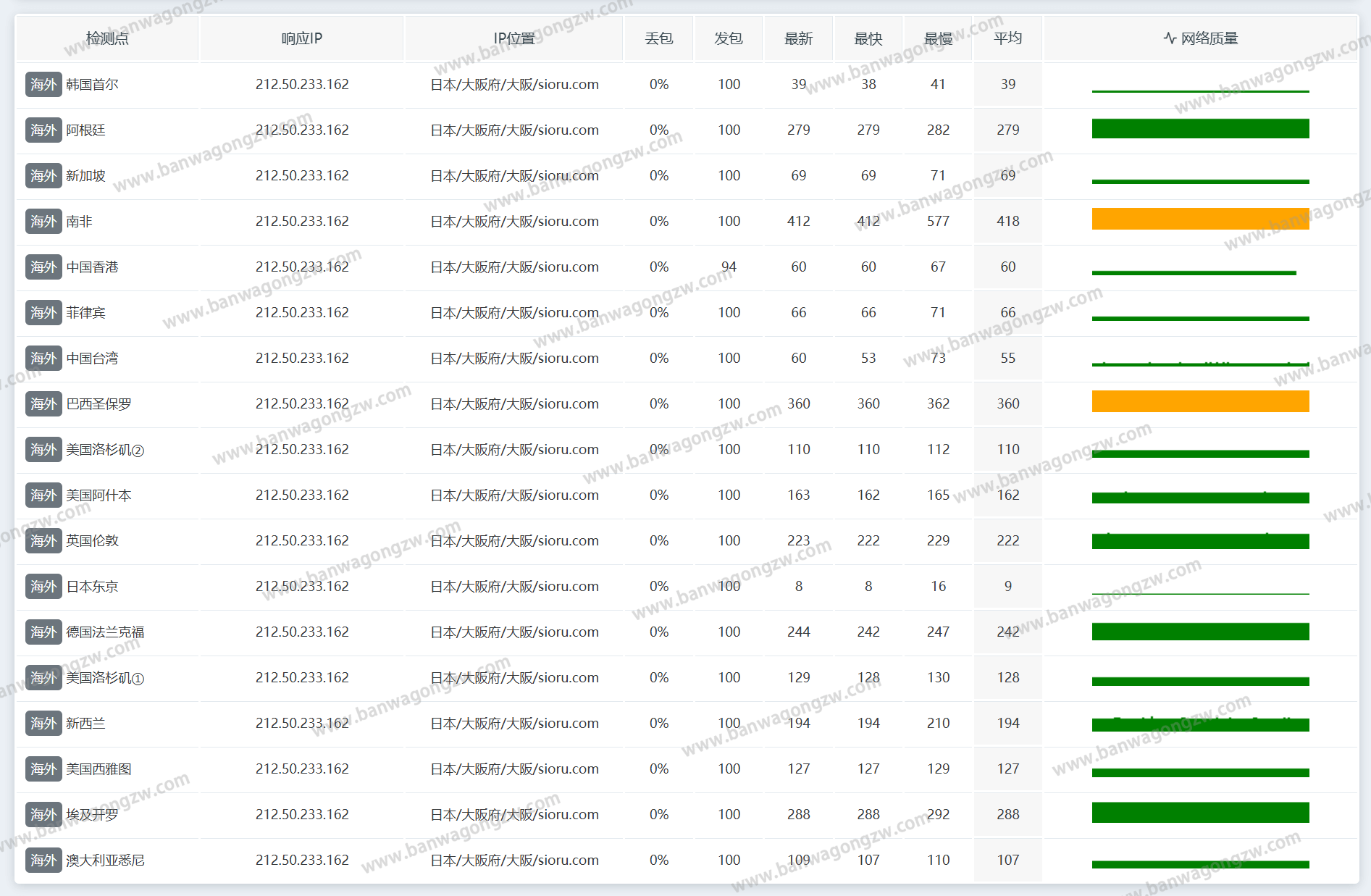Click the 海外 badge beside 中国台湾
The image size is (1371, 896).
[43, 359]
